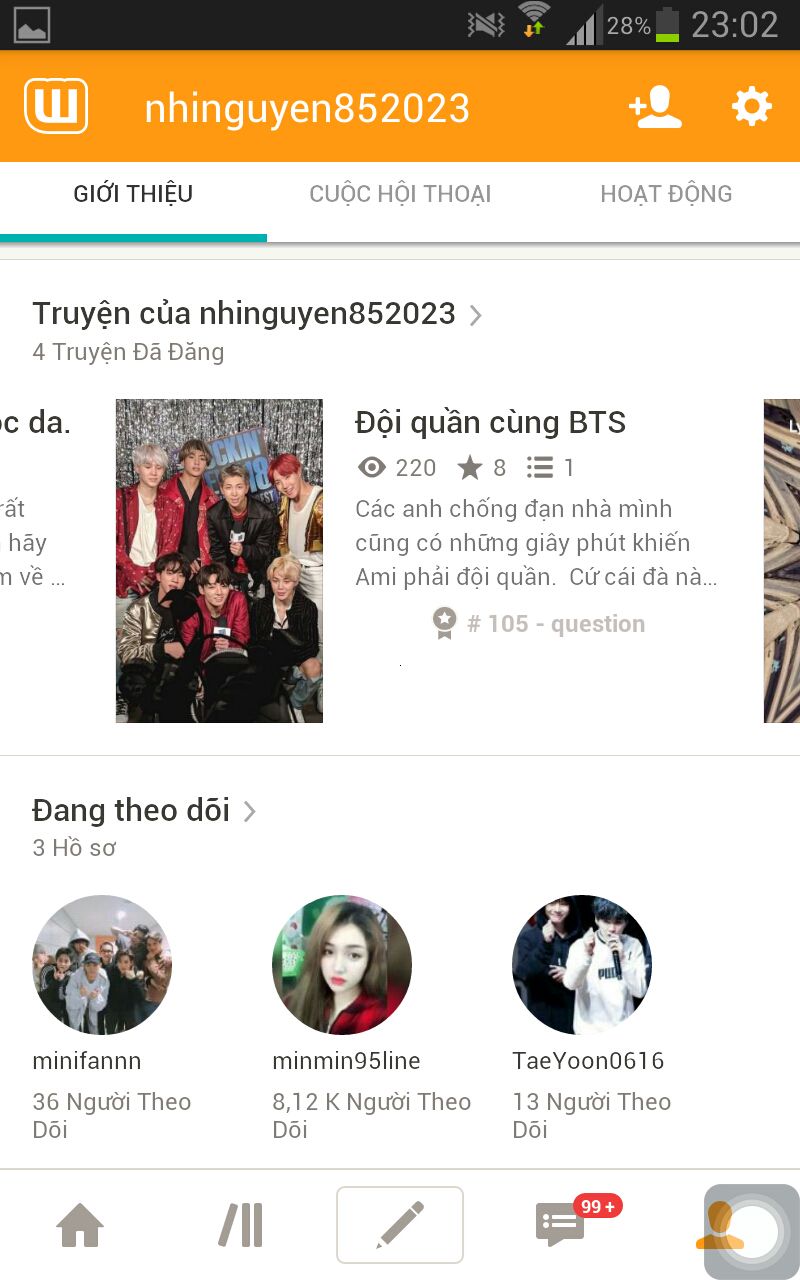Tap the 3 Hồ sơ count

pos(74,848)
